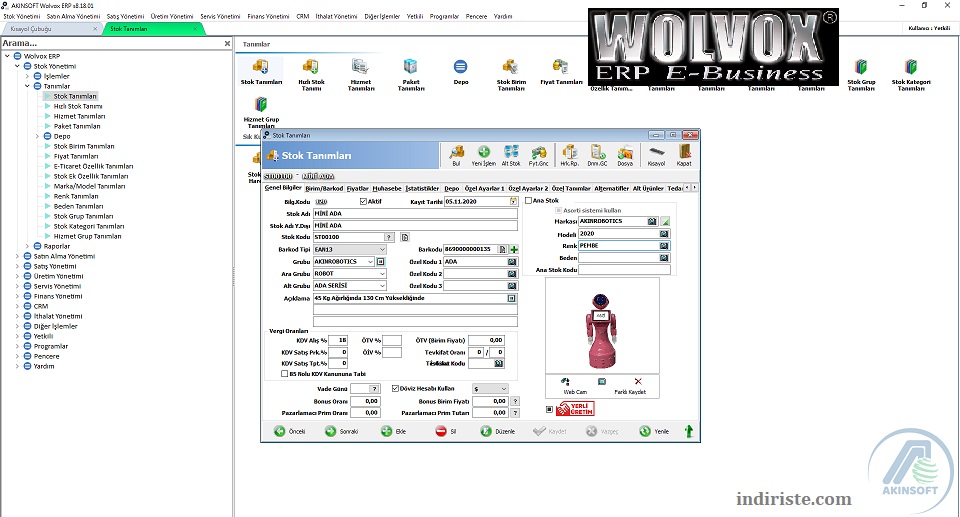The image size is (960, 517).
Task: Open the Depo icon in Tanımlar panel
Action: coord(460,72)
